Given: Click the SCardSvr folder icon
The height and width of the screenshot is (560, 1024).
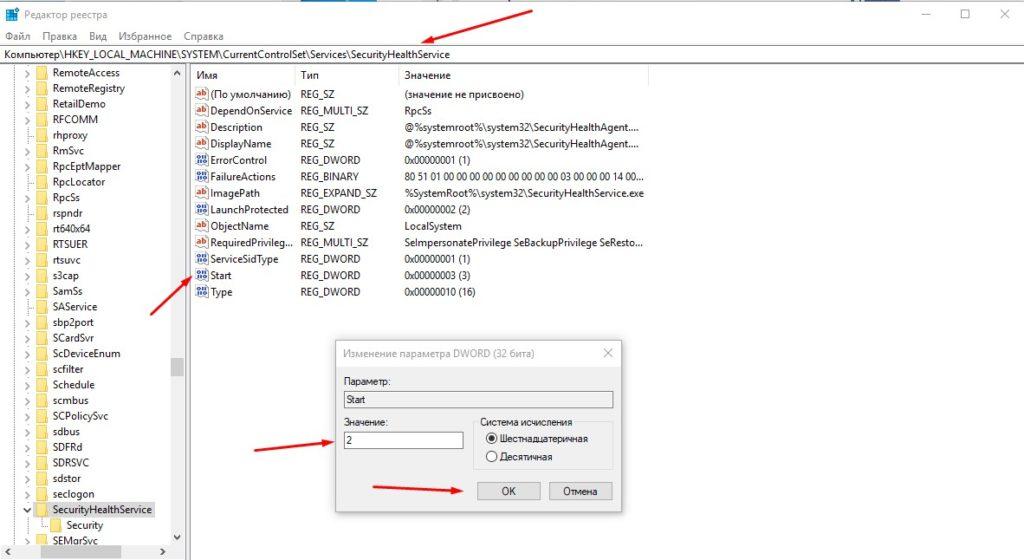Looking at the screenshot, I should pyautogui.click(x=42, y=338).
